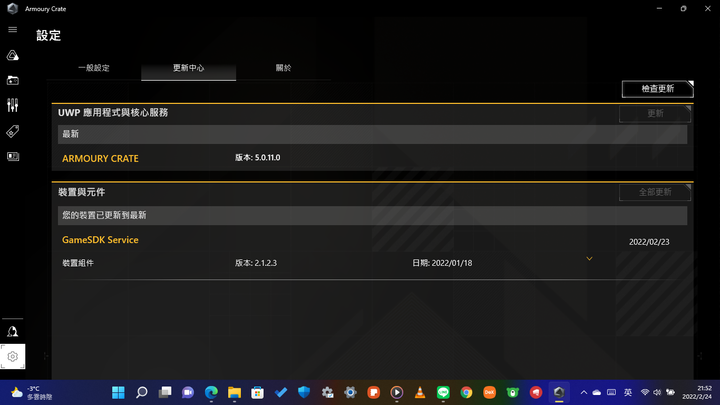Click the 裝置與元件 heading
This screenshot has width=720, height=405.
tap(81, 192)
